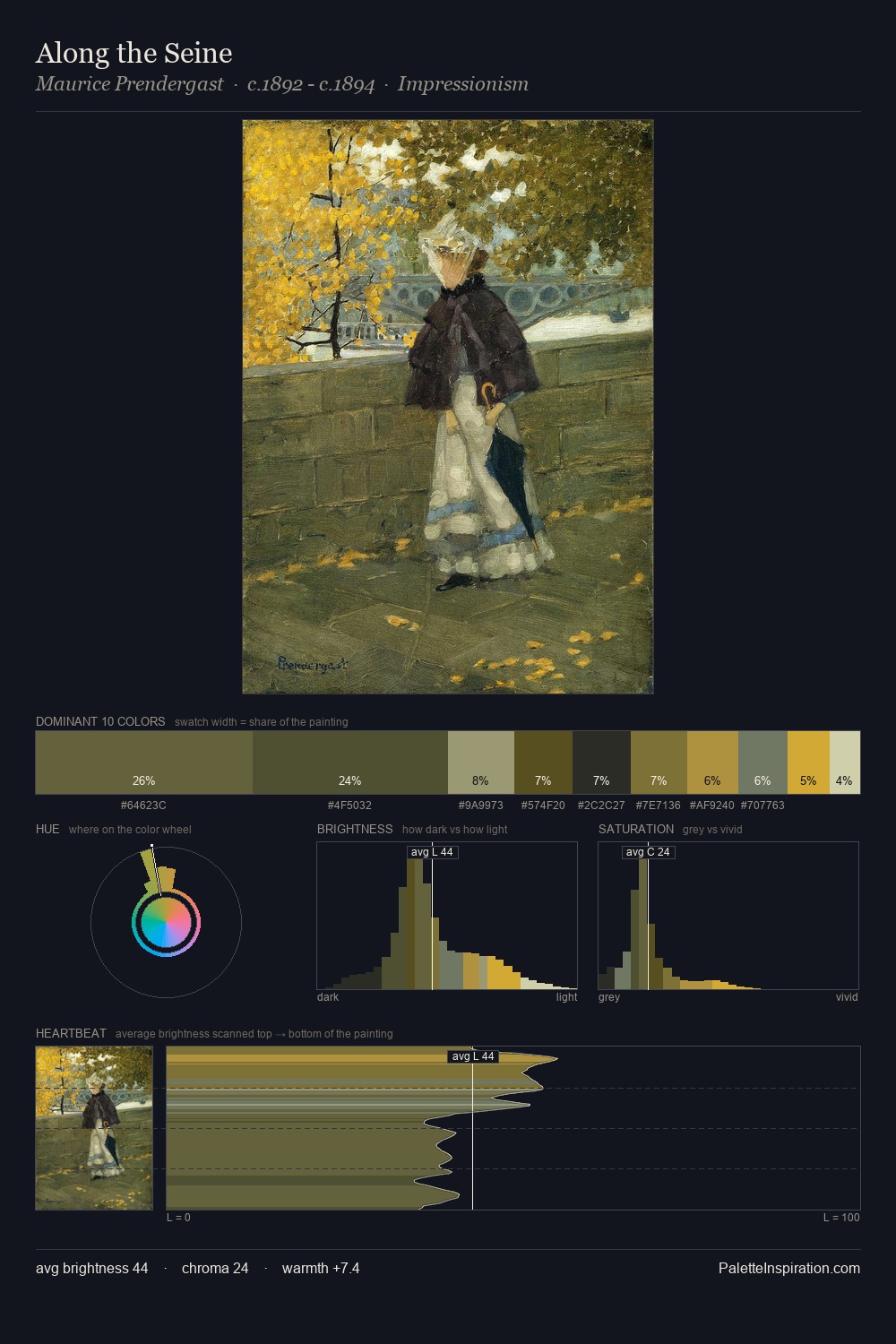
Task: Click 'warmth +7.4' in the footer
Action: (321, 1268)
